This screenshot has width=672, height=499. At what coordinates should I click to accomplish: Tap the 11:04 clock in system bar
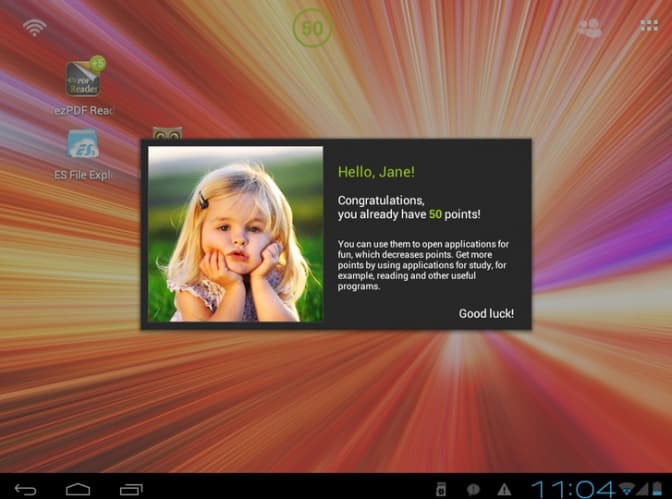click(573, 489)
